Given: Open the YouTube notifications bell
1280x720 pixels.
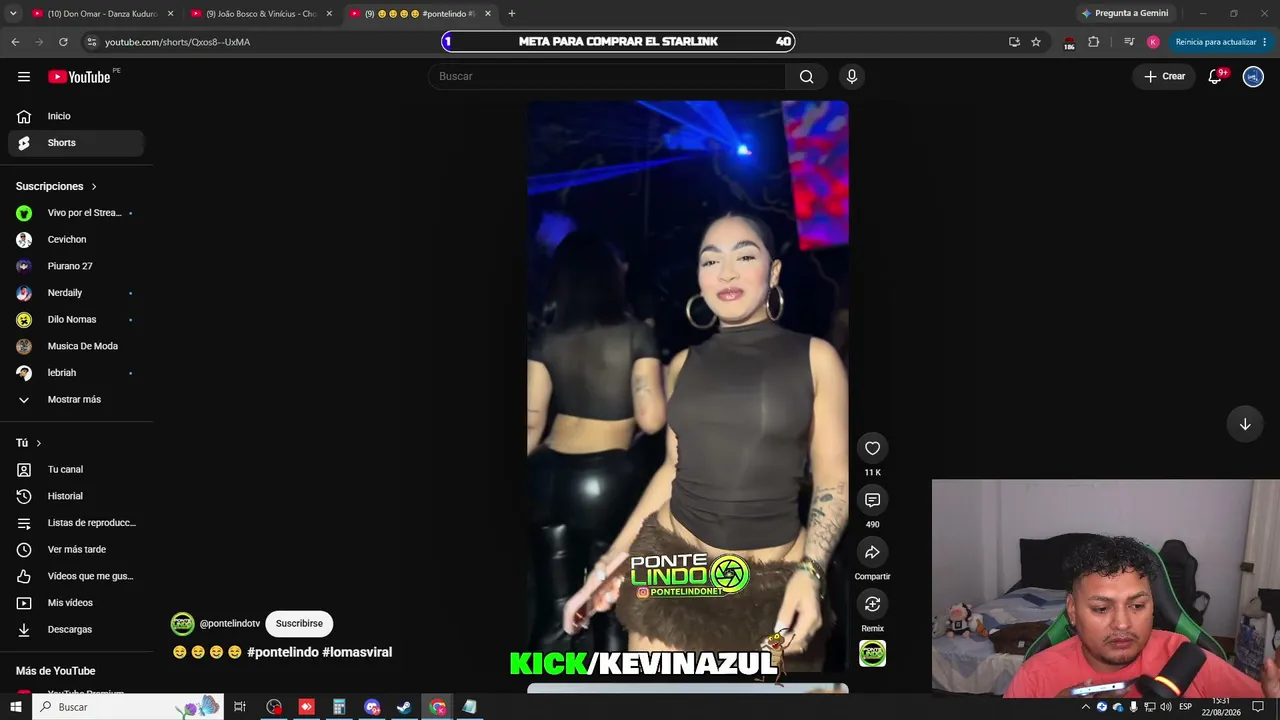Looking at the screenshot, I should (x=1215, y=77).
